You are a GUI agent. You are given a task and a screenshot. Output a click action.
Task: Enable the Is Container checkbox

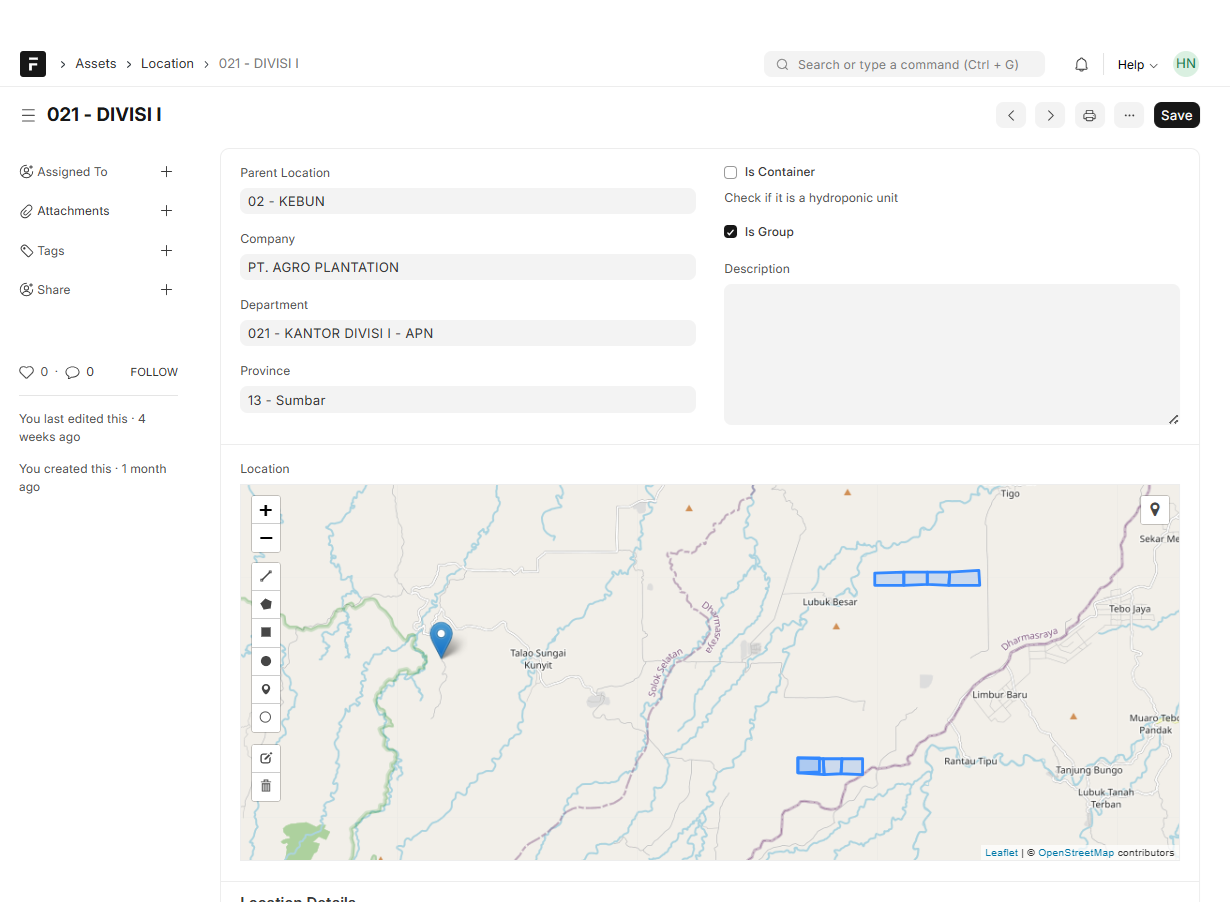click(730, 172)
